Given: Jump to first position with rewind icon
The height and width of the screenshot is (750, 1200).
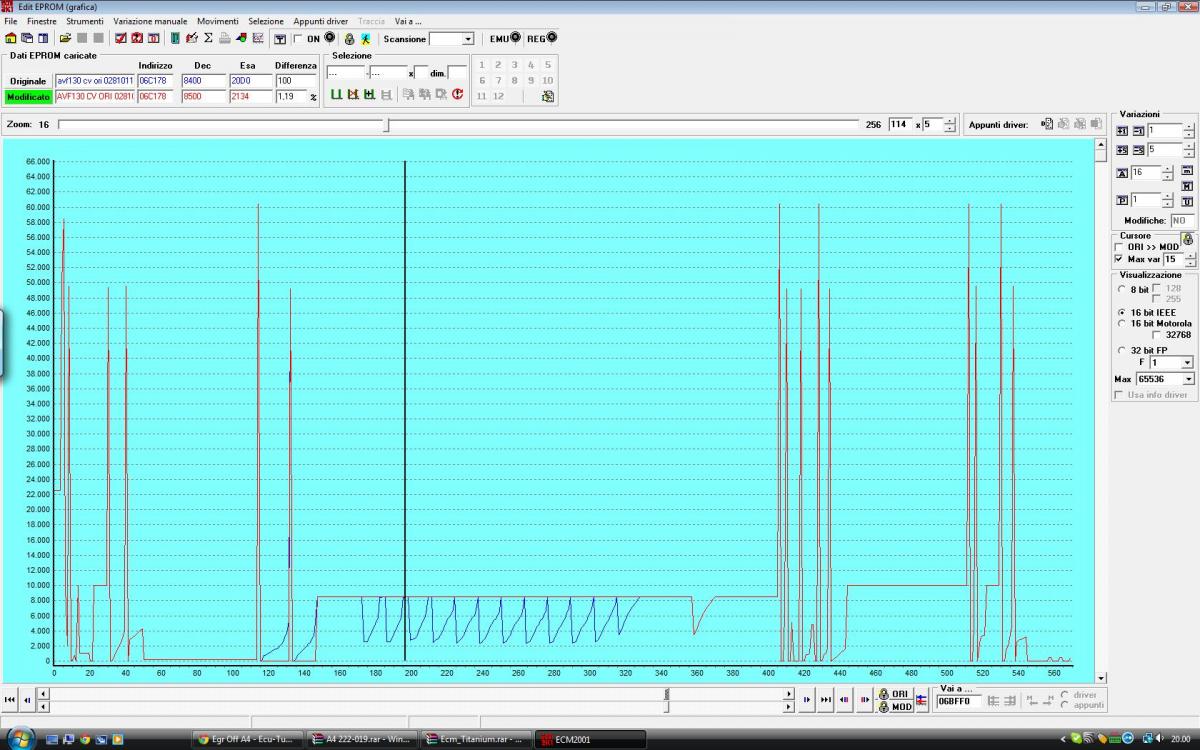Looking at the screenshot, I should coord(10,699).
